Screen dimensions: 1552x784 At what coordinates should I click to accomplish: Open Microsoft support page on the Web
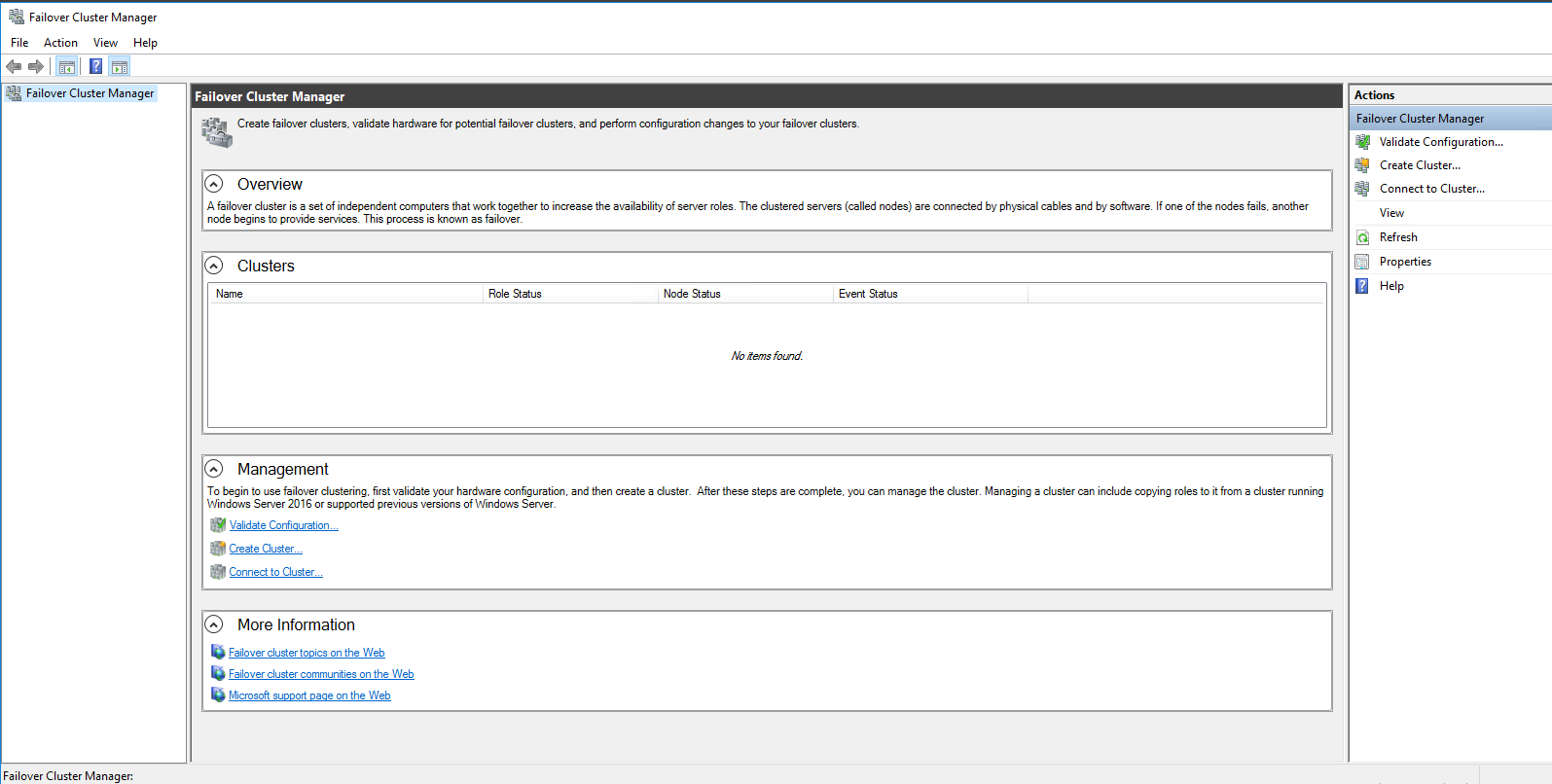pos(309,695)
